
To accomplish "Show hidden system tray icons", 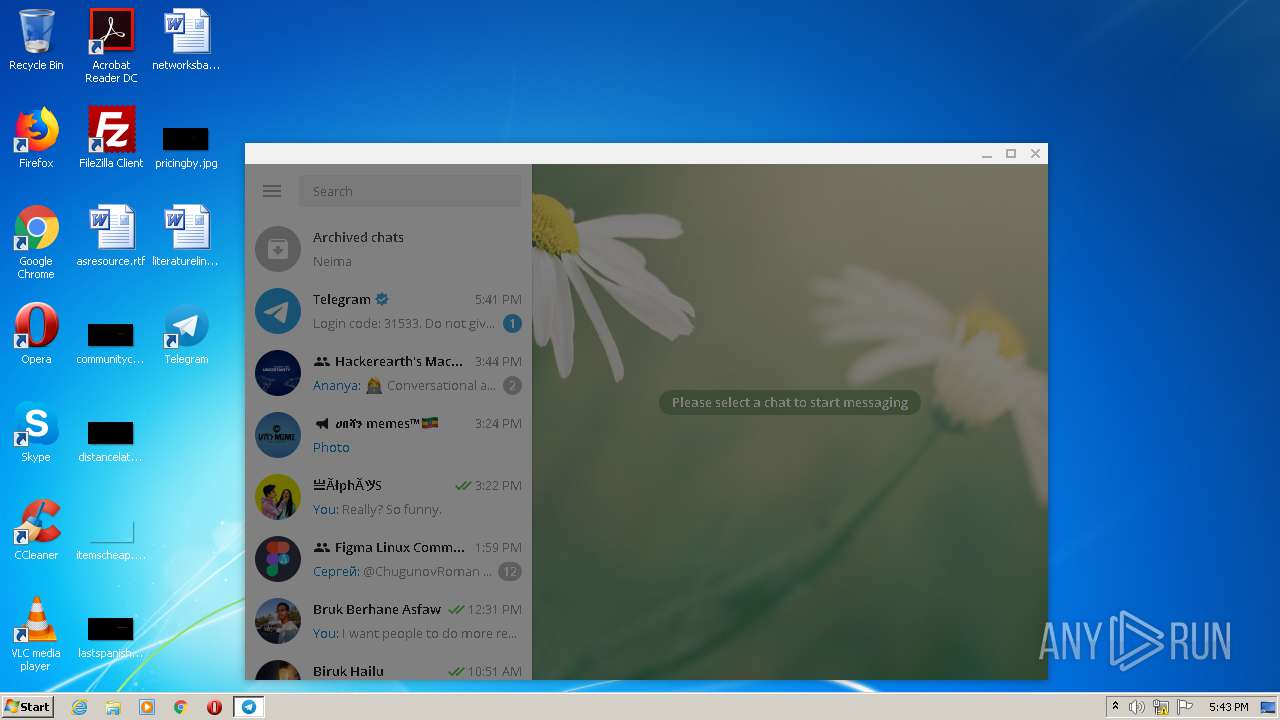I will click(1115, 707).
